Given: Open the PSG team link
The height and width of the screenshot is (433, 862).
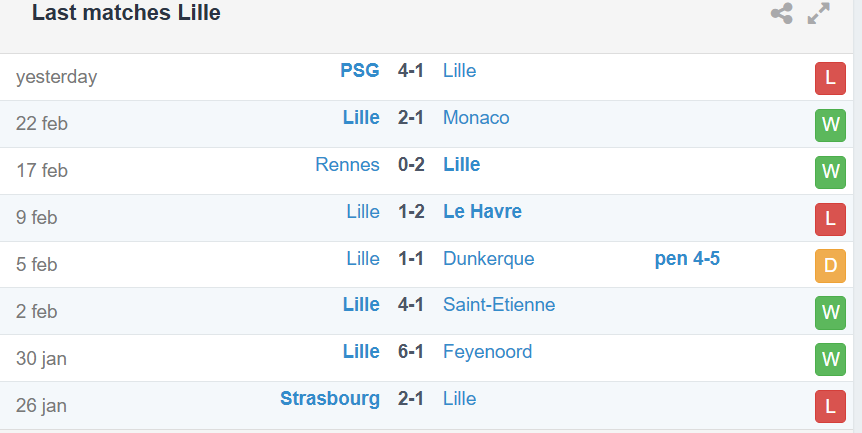Looking at the screenshot, I should 360,70.
